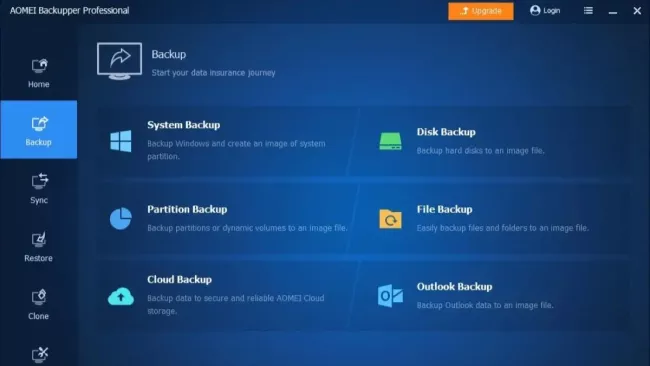
Task: Select the File Backup title
Action: coord(444,209)
